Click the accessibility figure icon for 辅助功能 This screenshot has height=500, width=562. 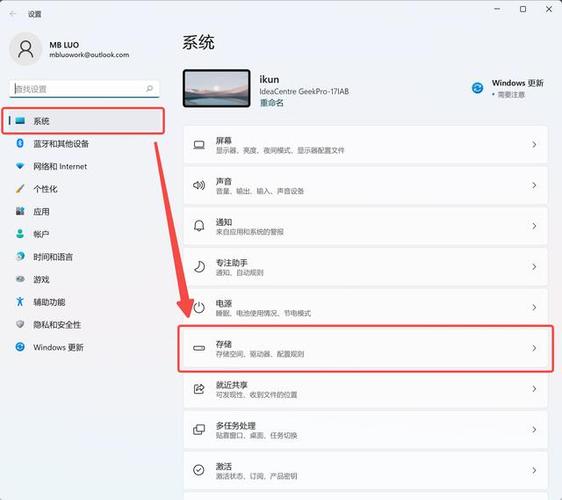20,301
